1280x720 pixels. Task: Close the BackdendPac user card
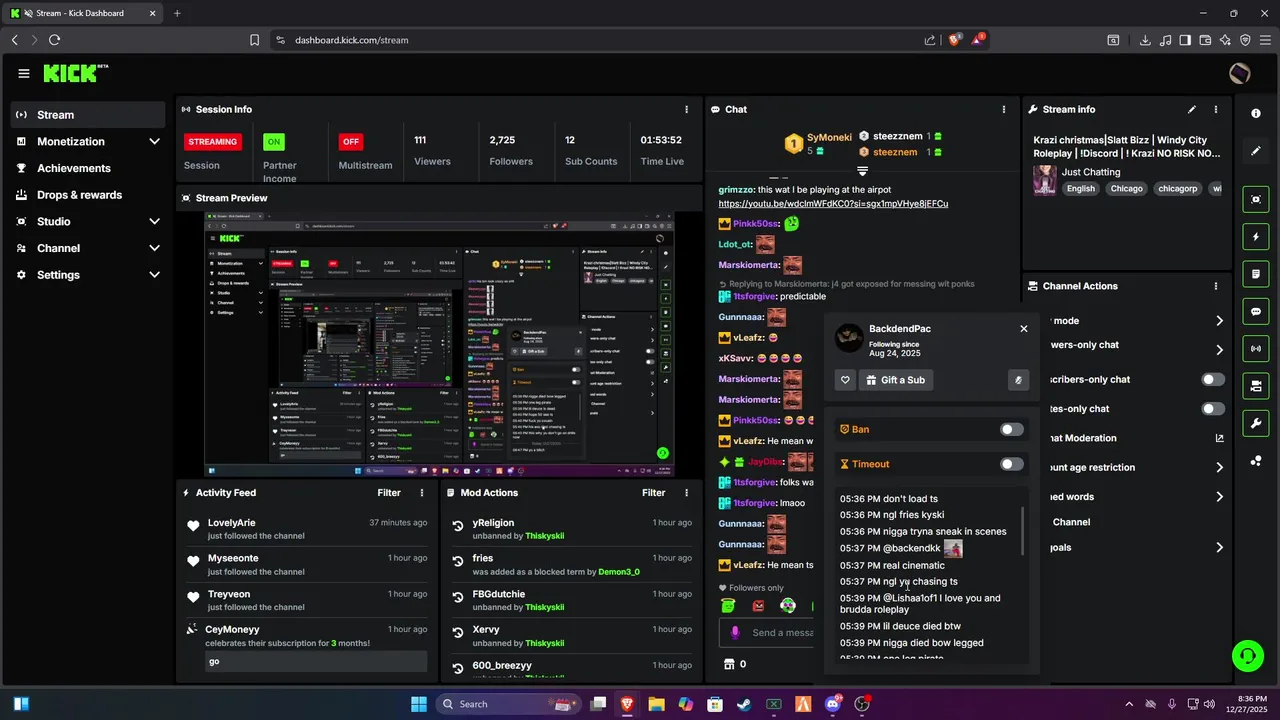coord(1024,329)
